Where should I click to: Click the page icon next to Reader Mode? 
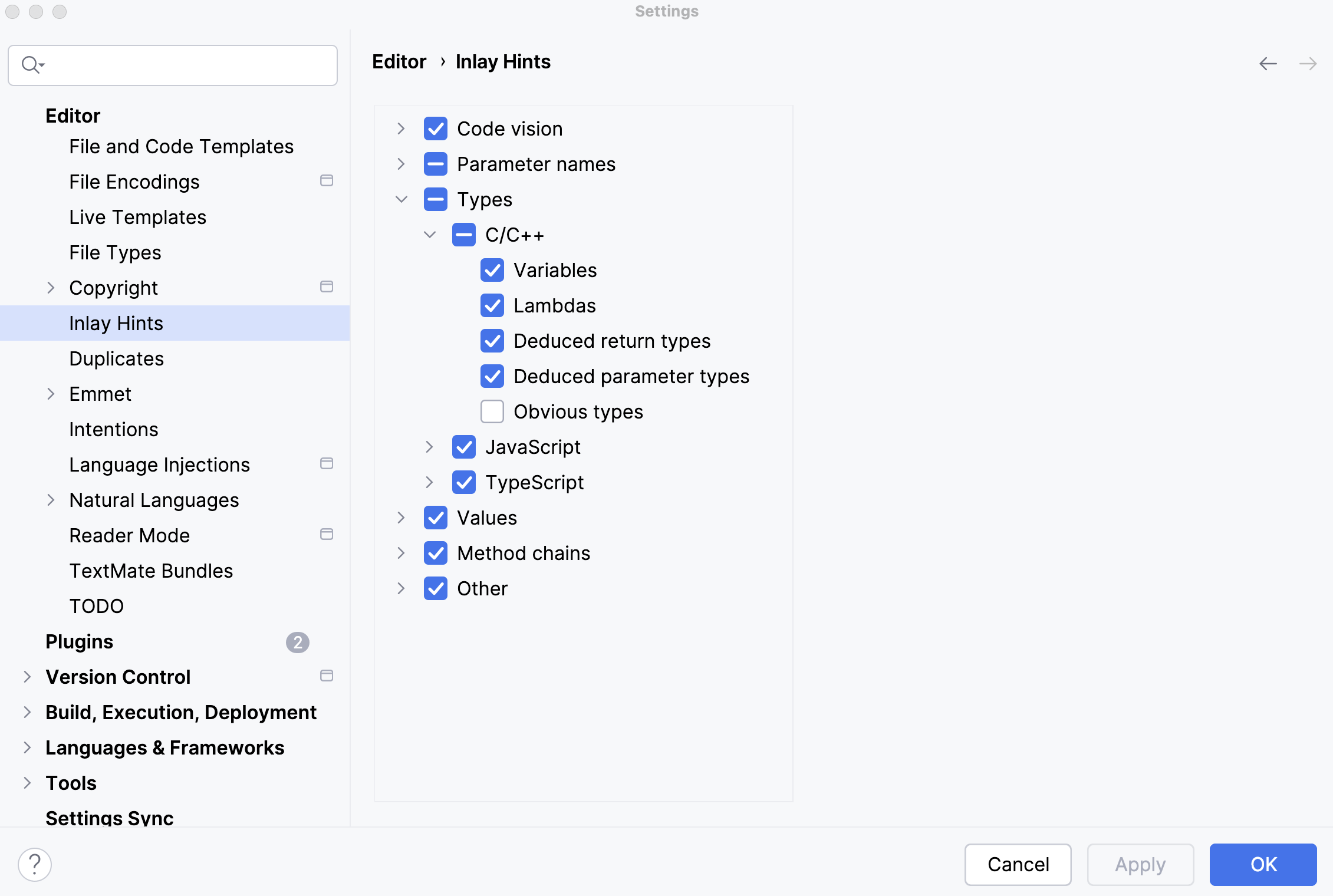pos(327,534)
